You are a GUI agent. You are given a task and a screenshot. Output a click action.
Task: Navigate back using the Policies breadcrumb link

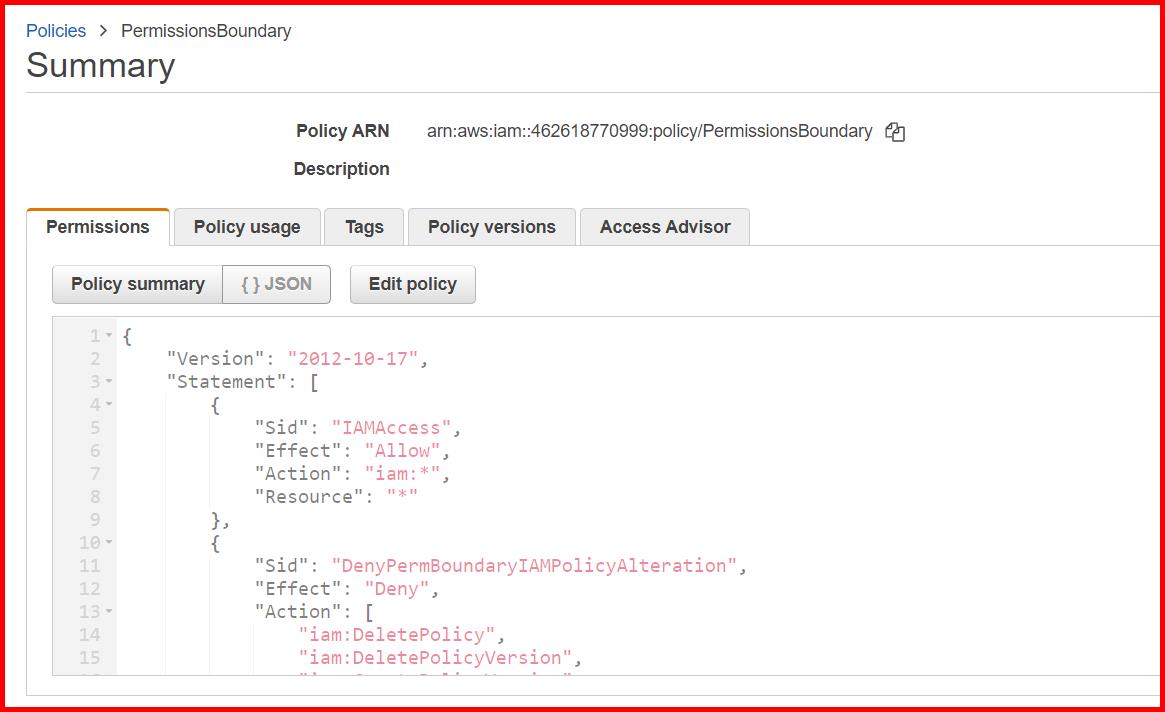(55, 31)
